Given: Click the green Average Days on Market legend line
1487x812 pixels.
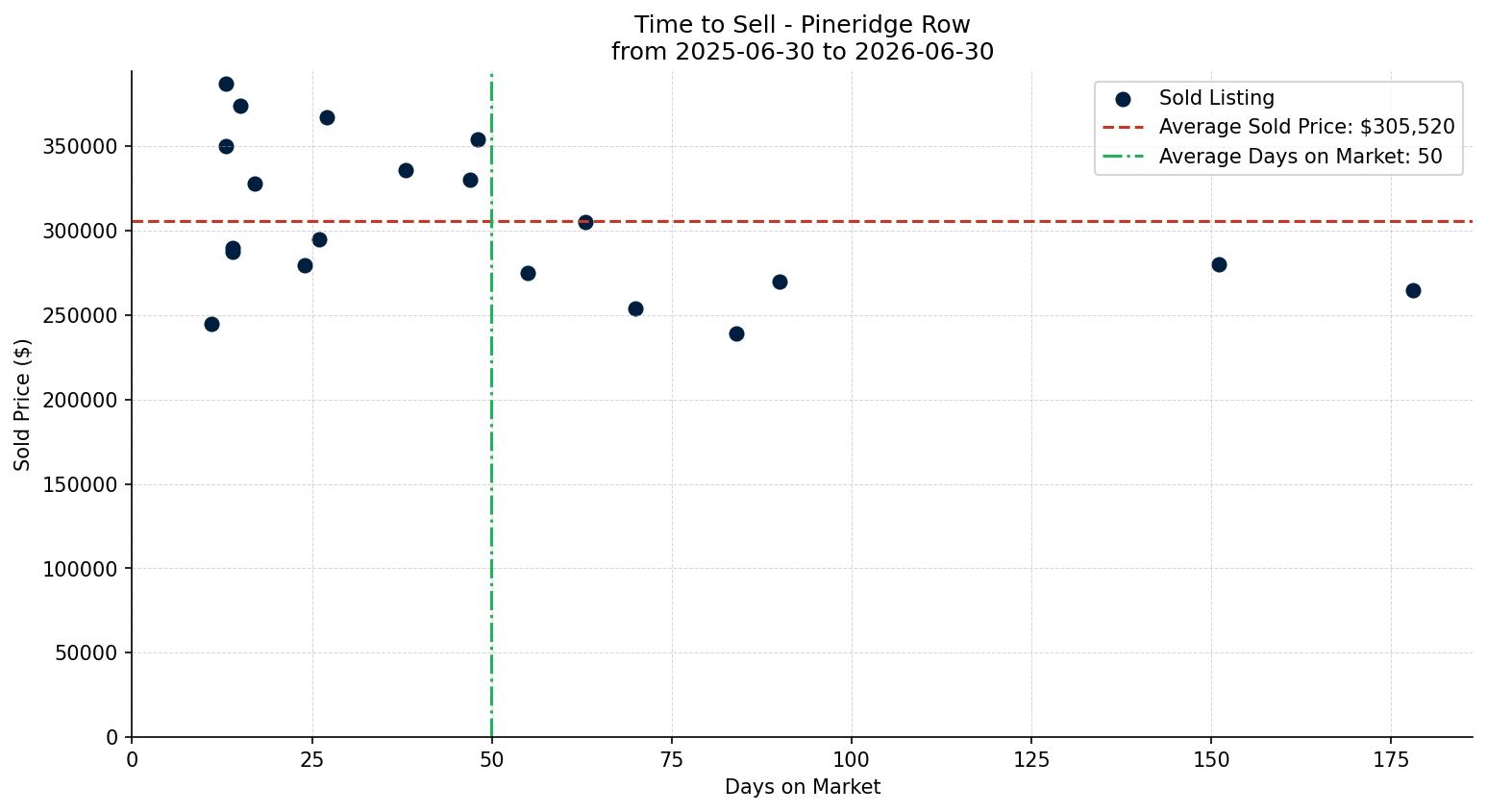Looking at the screenshot, I should point(1123,156).
